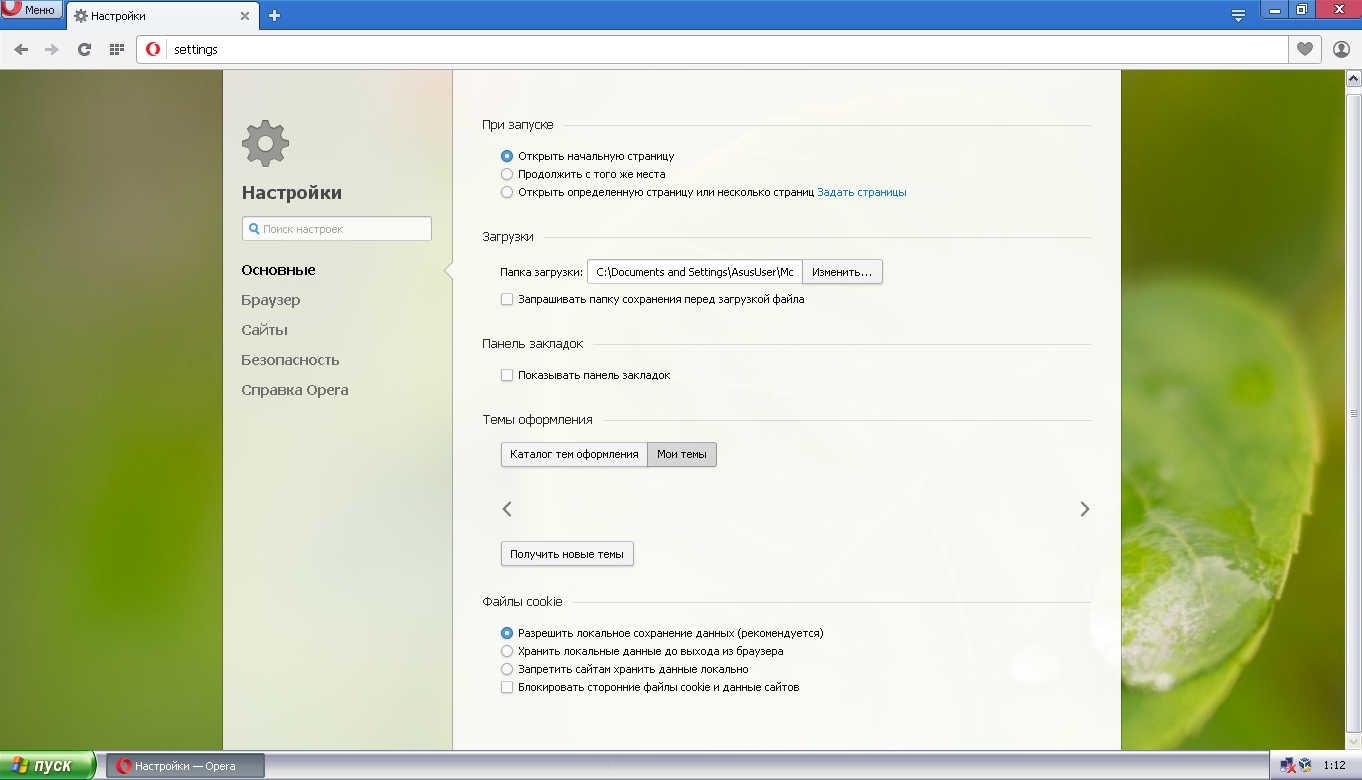The width and height of the screenshot is (1362, 780).
Task: Click the Задать страницы link
Action: point(862,192)
